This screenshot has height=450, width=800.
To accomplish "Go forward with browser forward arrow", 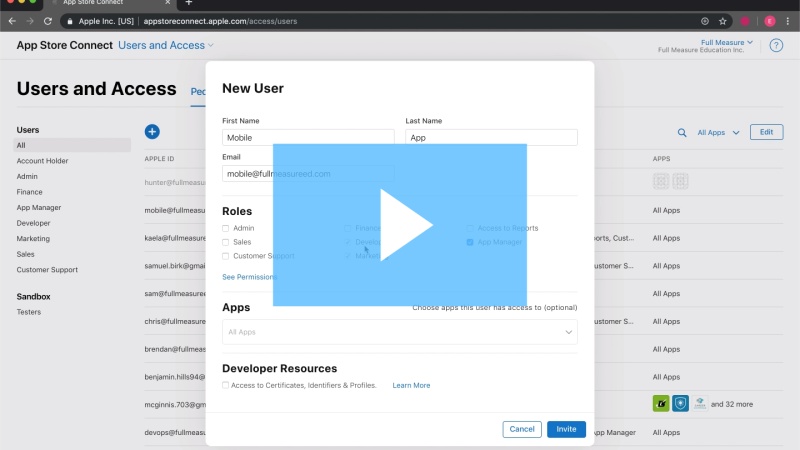I will (30, 21).
